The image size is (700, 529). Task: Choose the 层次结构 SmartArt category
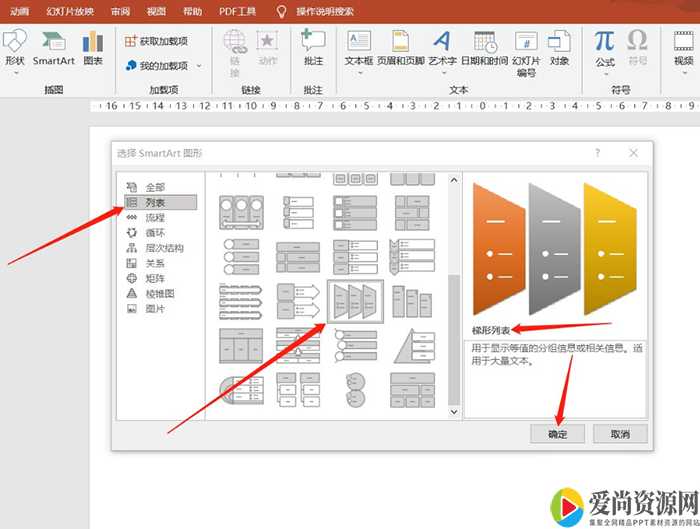point(164,248)
